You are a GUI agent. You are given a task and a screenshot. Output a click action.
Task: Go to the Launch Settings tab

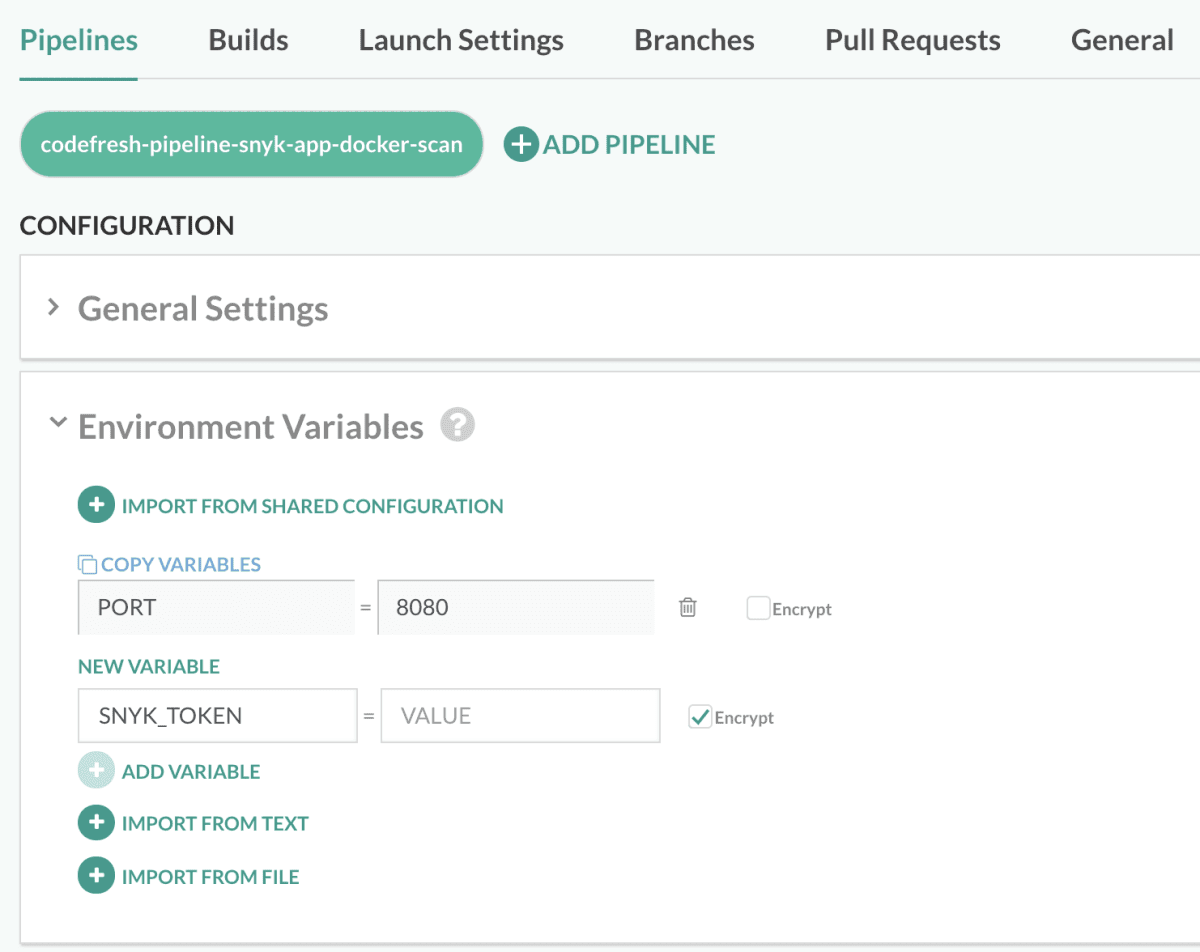tap(461, 40)
